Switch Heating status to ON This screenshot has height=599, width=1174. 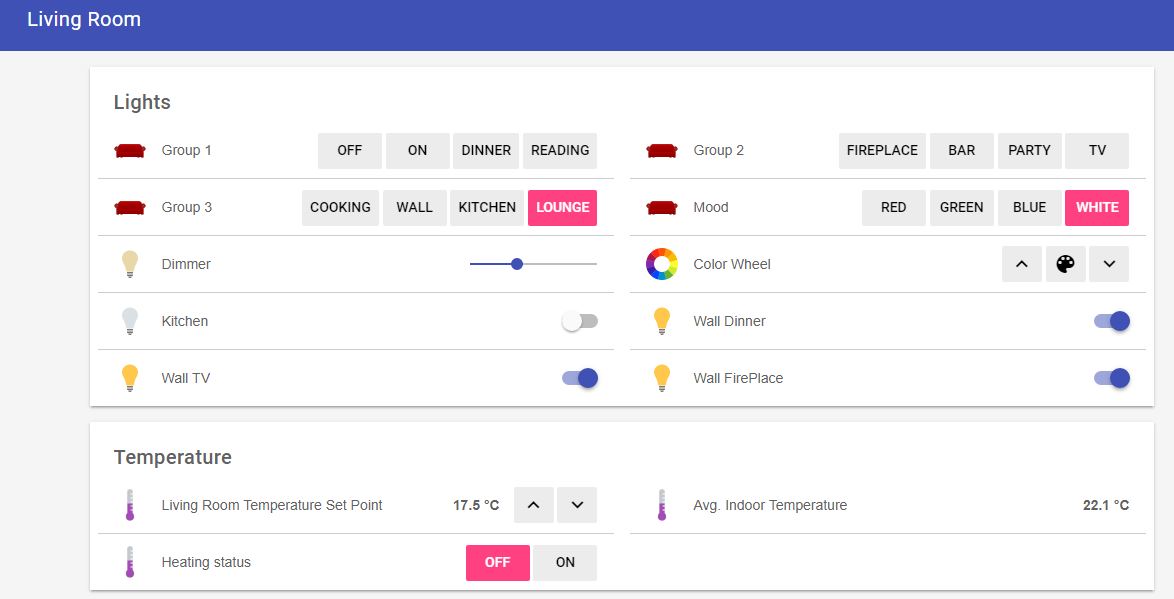coord(565,562)
